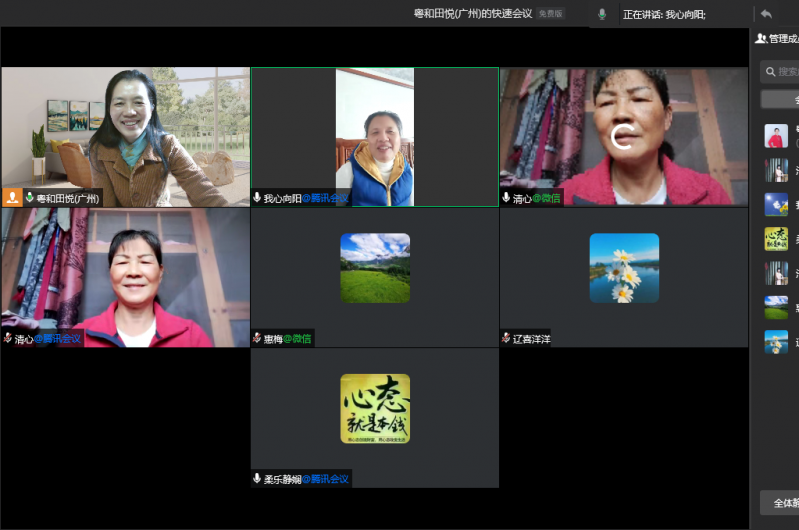Click the reply arrow icon at top right
The image size is (799, 530).
(766, 14)
